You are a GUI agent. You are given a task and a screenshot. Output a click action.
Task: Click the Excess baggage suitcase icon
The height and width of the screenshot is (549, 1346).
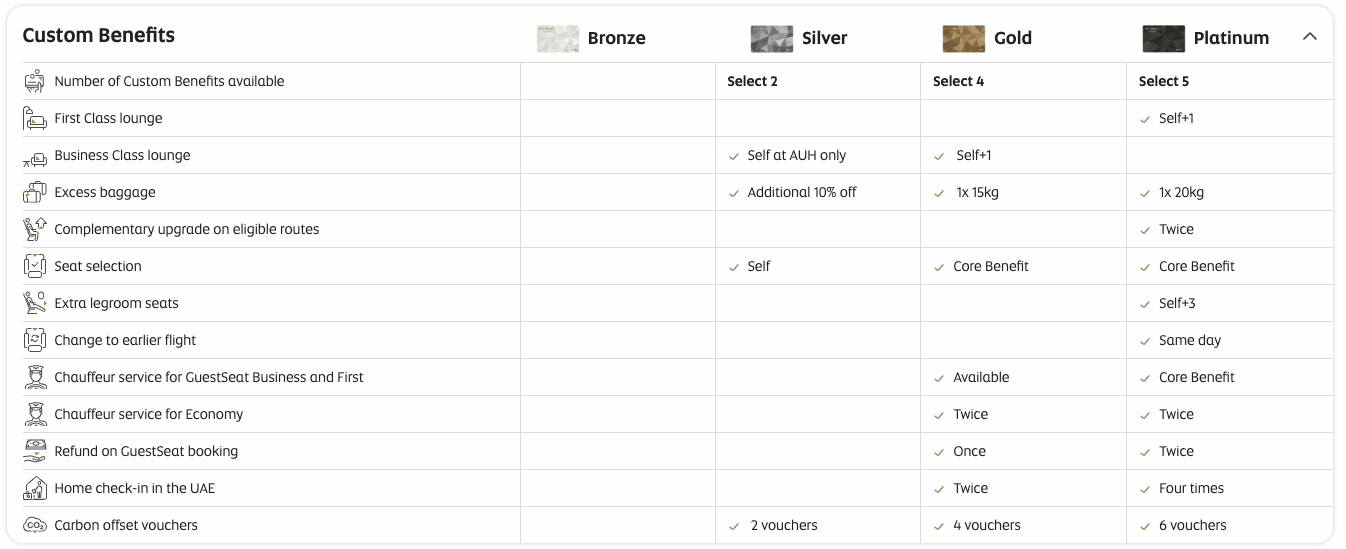[35, 192]
